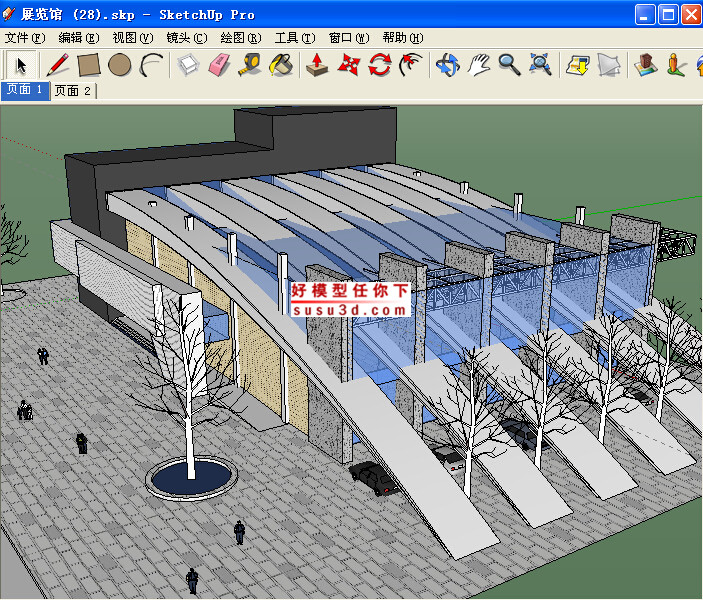Select the arrow Select tool
Screen dimensions: 703x600
(x=21, y=65)
